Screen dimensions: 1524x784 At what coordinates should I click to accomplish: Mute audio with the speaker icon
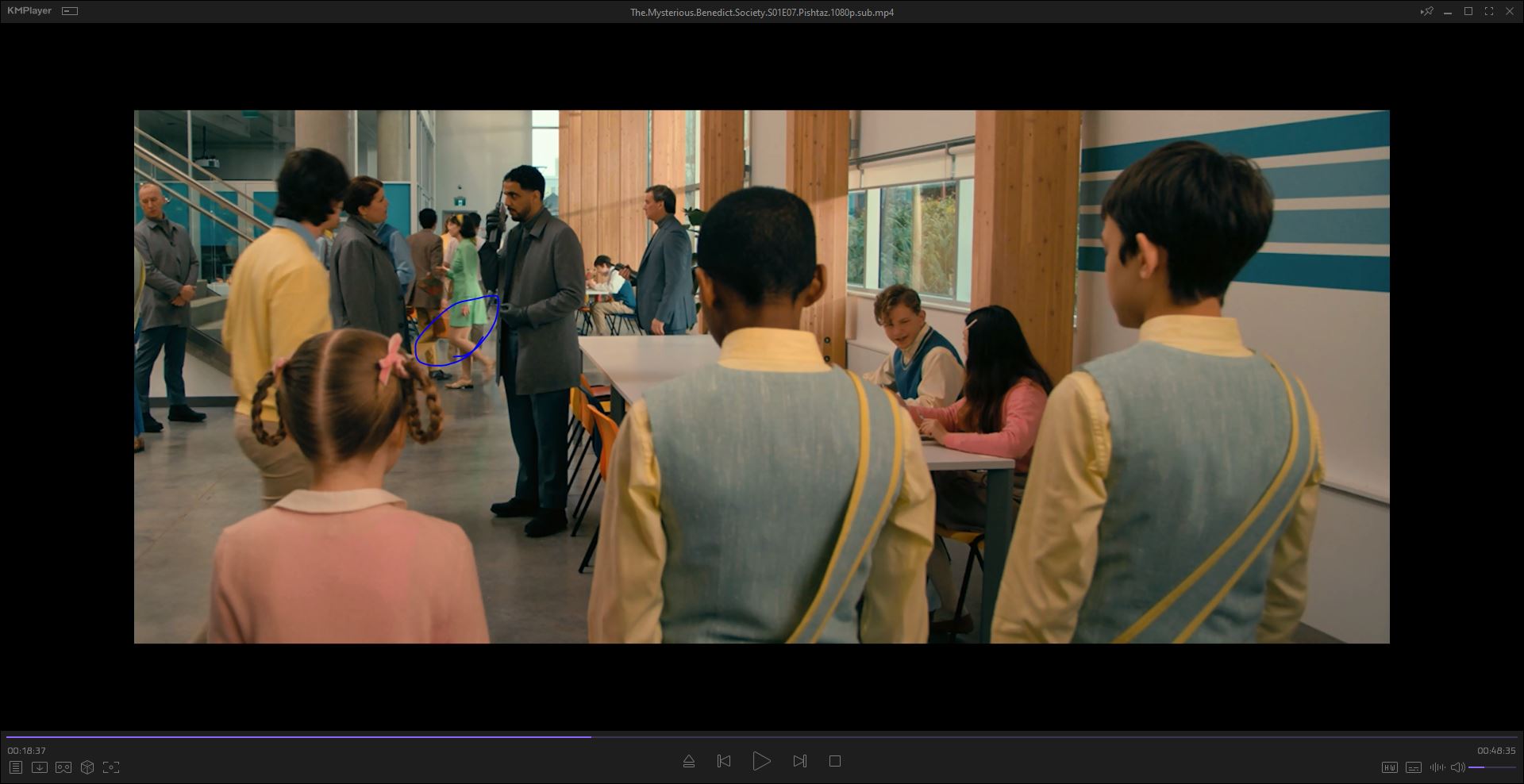pyautogui.click(x=1457, y=767)
